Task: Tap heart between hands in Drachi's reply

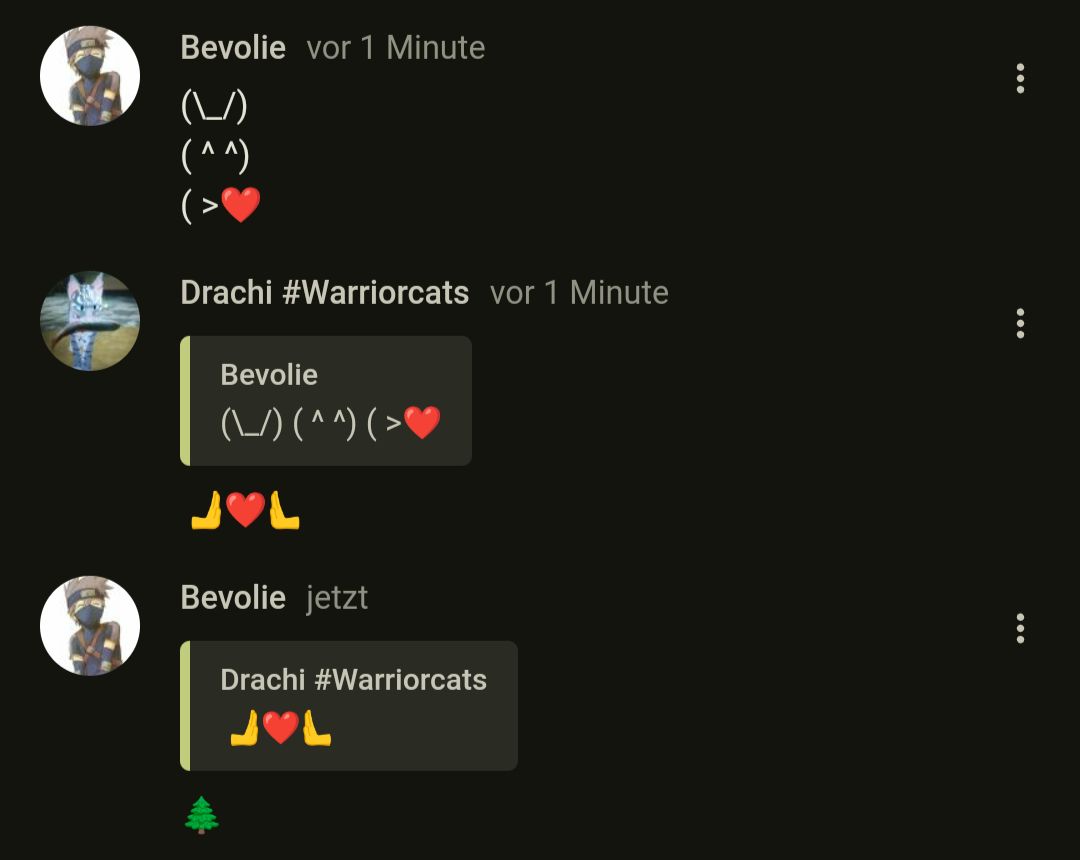Action: 245,510
